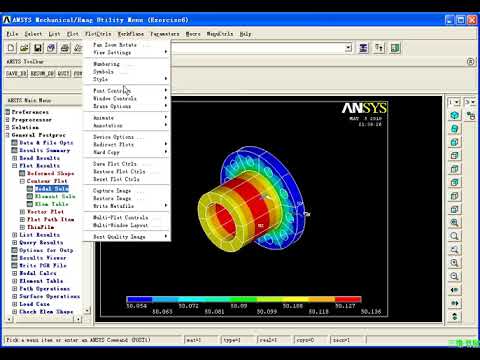Click the Fit View zoom icon
The image size is (480, 360).
[x=454, y=223]
